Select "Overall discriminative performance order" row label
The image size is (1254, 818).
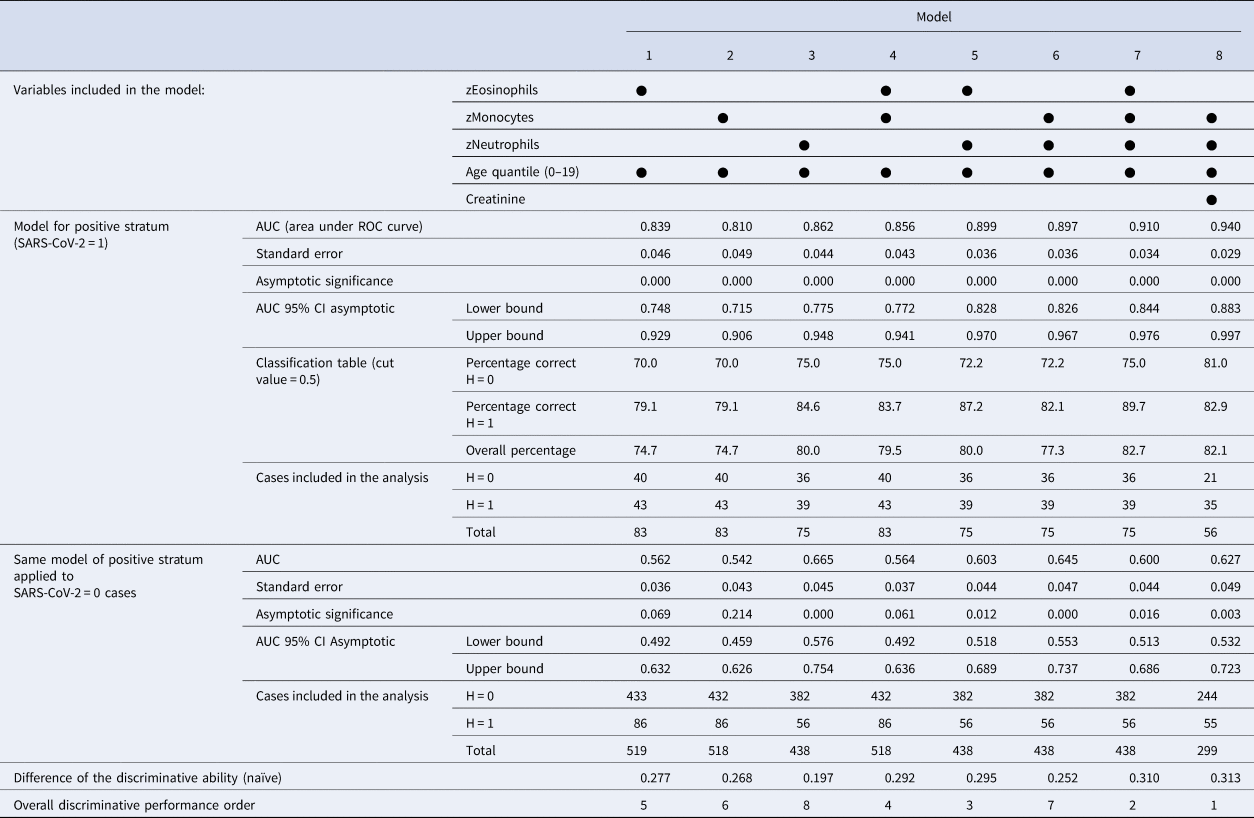click(x=133, y=805)
